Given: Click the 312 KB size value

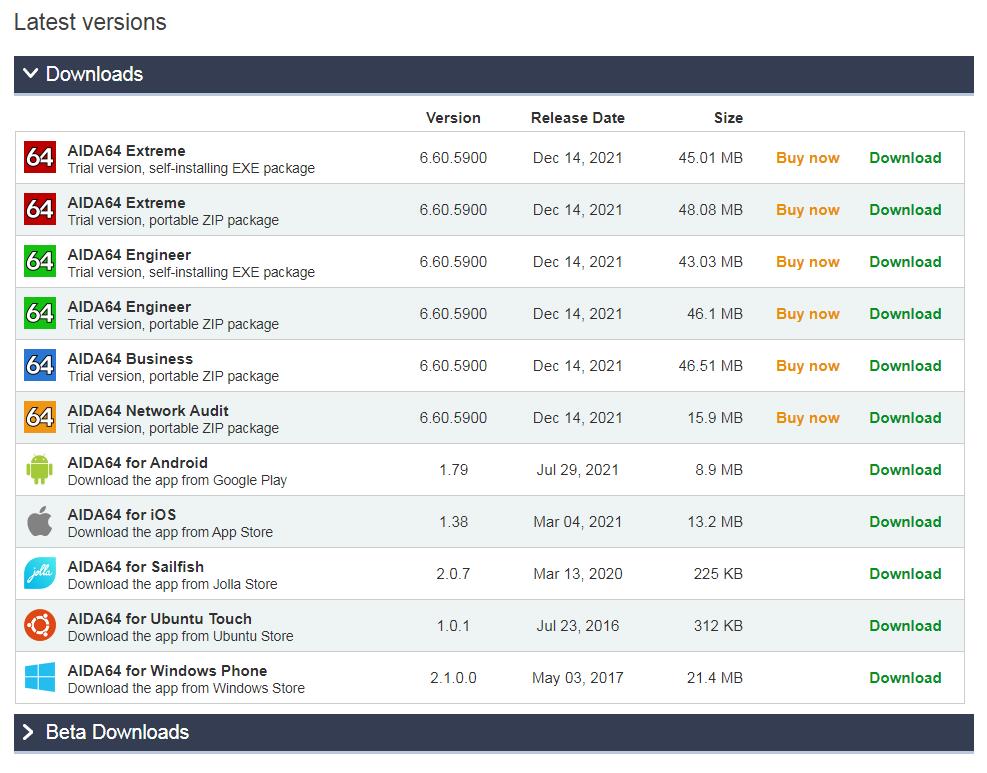Looking at the screenshot, I should (718, 626).
